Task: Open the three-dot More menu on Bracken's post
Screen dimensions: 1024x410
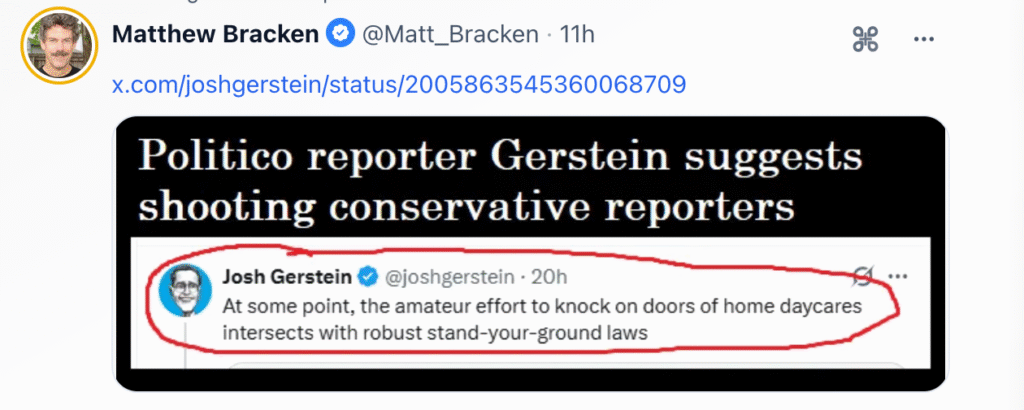Action: [923, 39]
